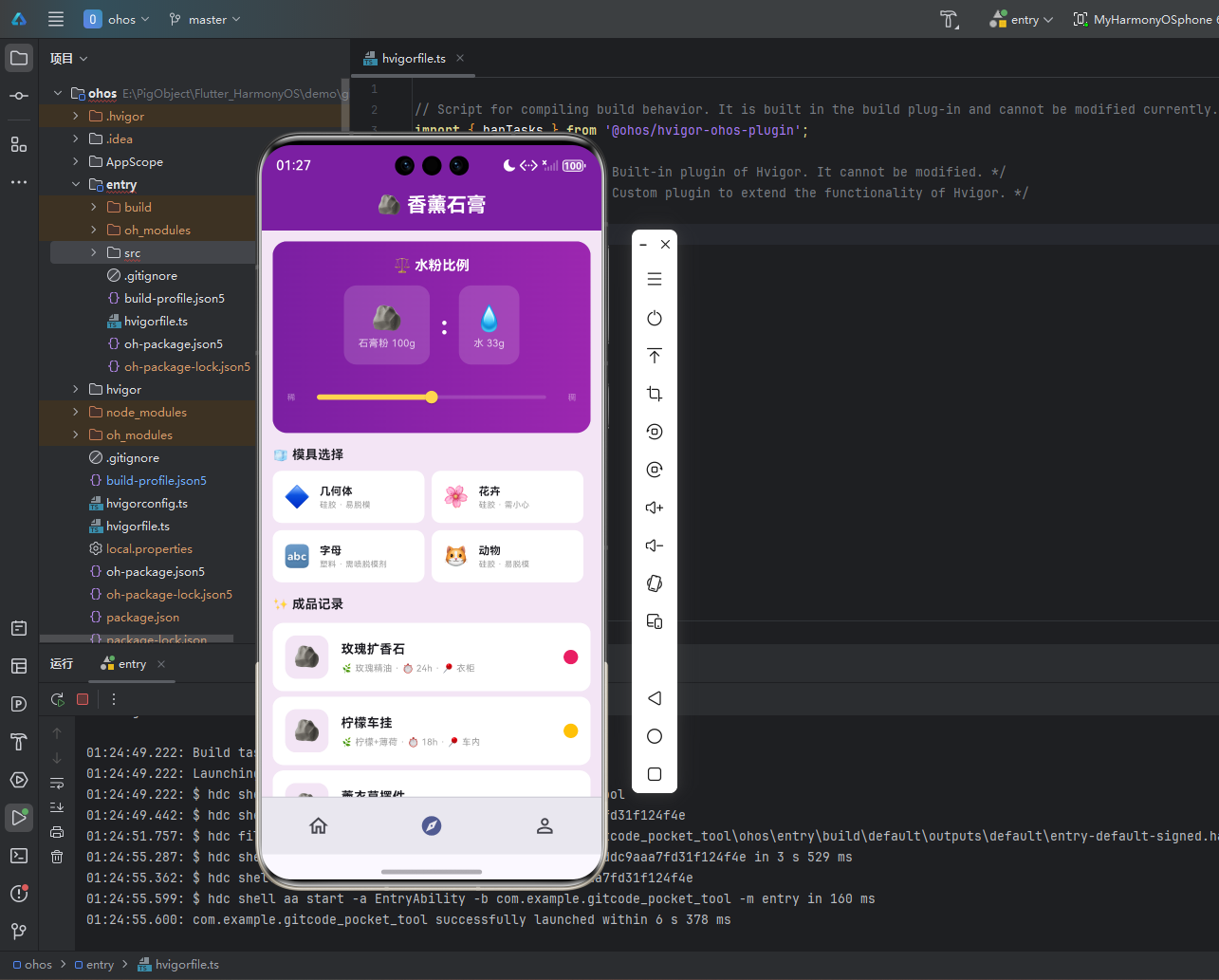This screenshot has width=1219, height=980.
Task: Tap the home tab in app navigation
Action: pyautogui.click(x=319, y=826)
